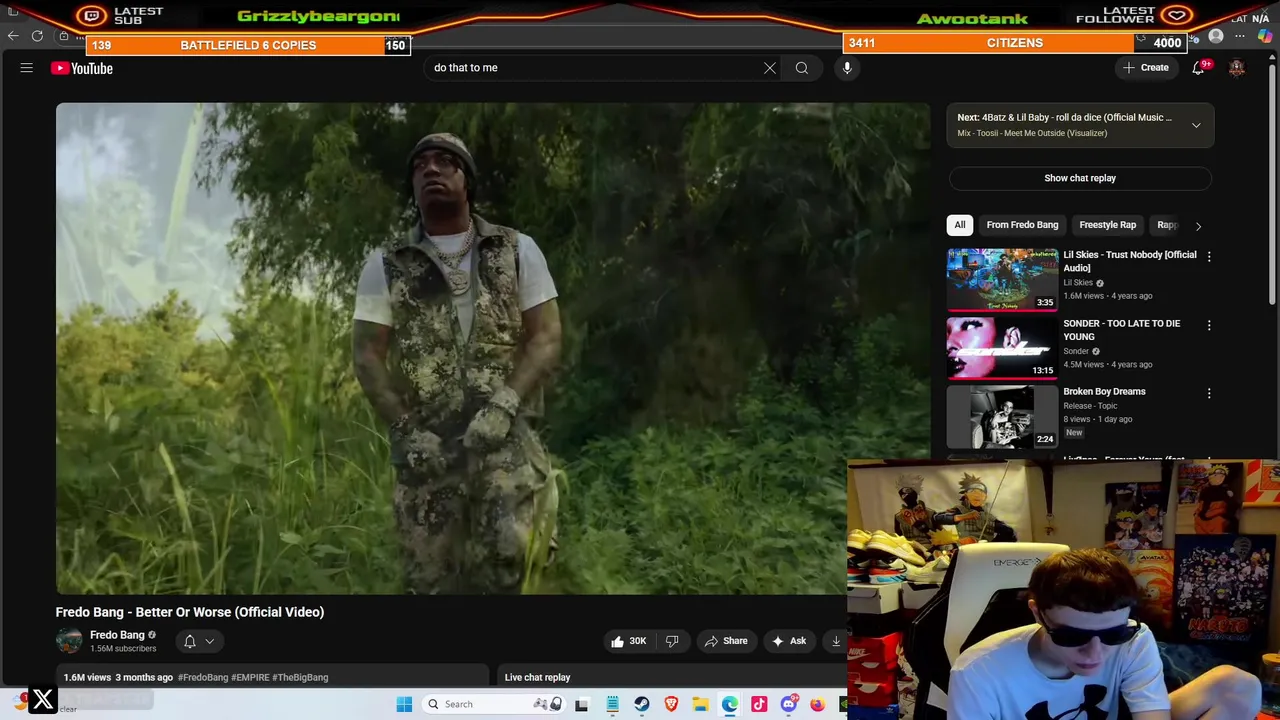Share the video
Viewport: 1280px width, 720px height.
pos(726,641)
